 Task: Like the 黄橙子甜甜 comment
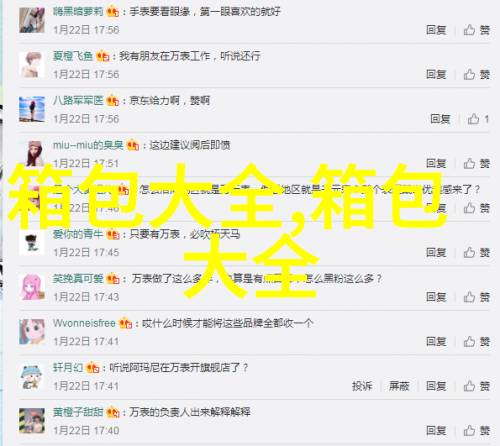476,431
